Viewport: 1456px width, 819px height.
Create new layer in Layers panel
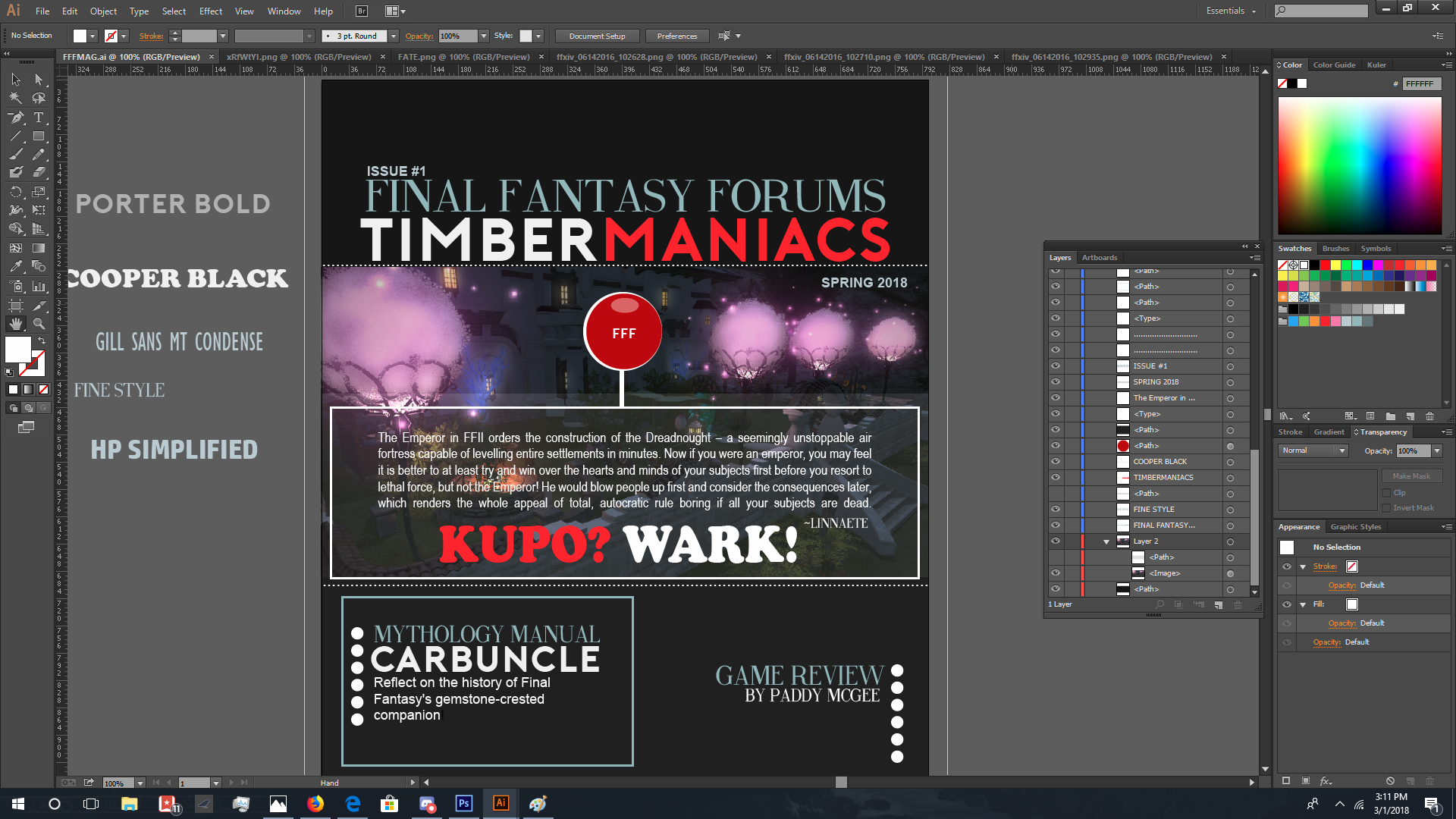click(1219, 605)
